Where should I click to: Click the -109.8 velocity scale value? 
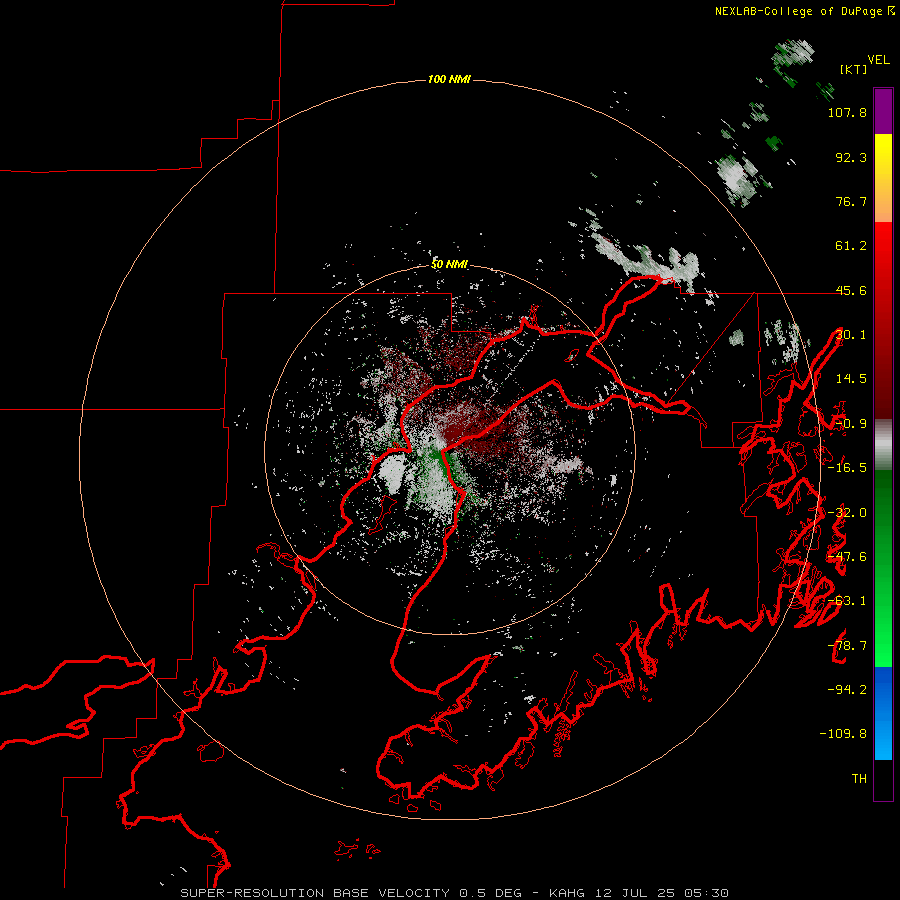(843, 734)
